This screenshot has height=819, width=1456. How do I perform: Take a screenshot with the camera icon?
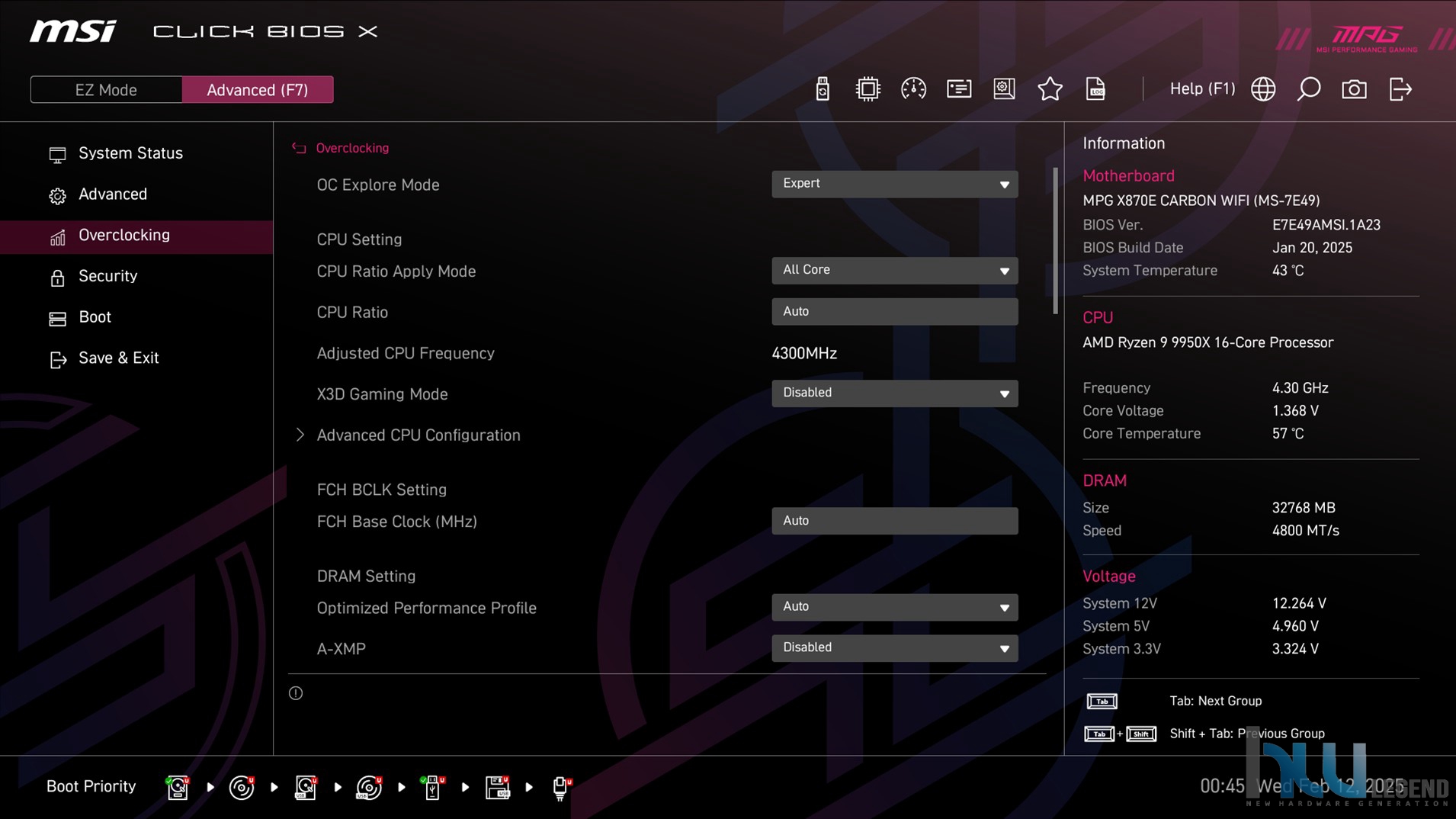pos(1354,89)
